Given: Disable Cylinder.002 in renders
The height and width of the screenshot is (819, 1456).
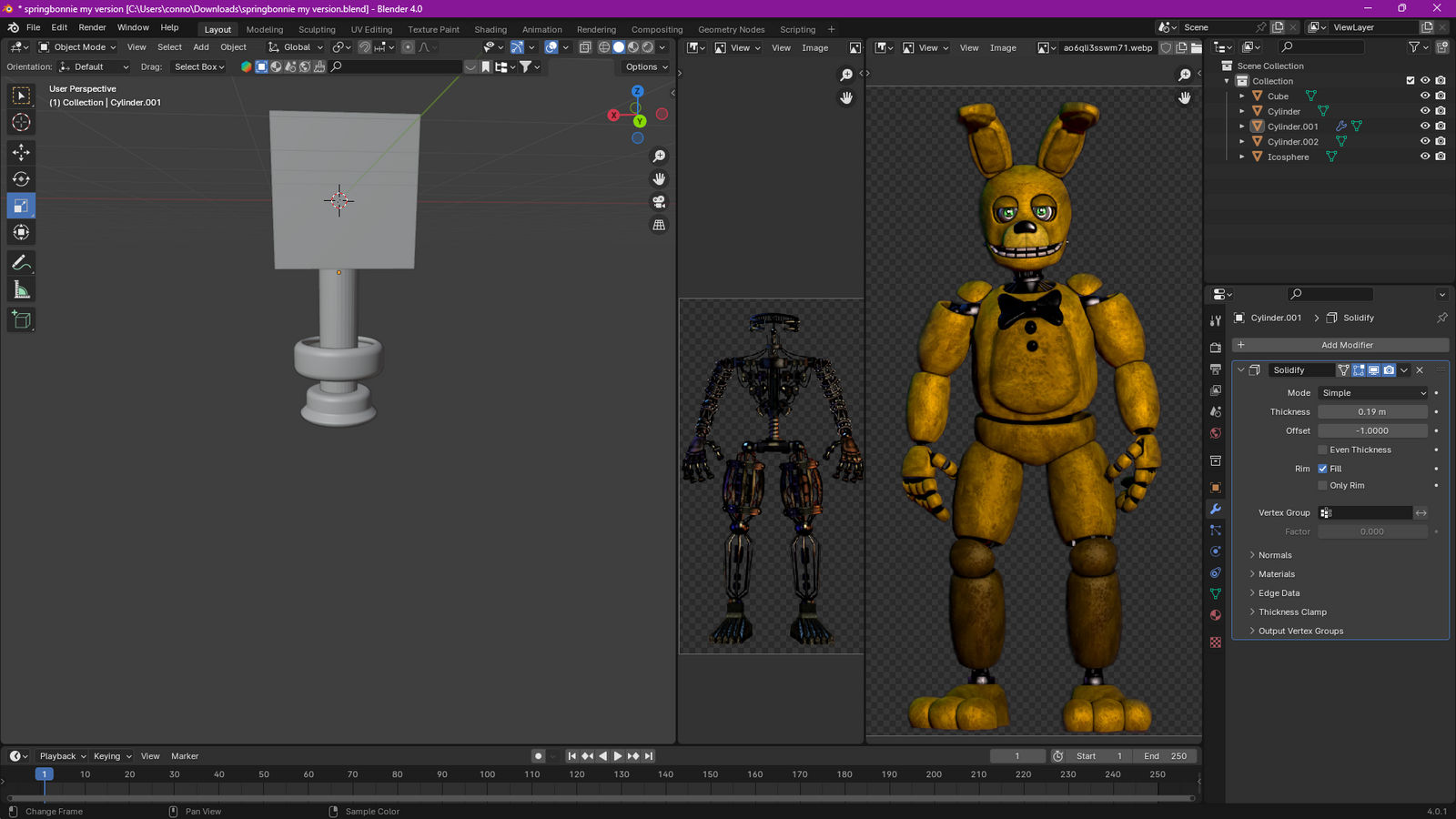Looking at the screenshot, I should (x=1441, y=141).
